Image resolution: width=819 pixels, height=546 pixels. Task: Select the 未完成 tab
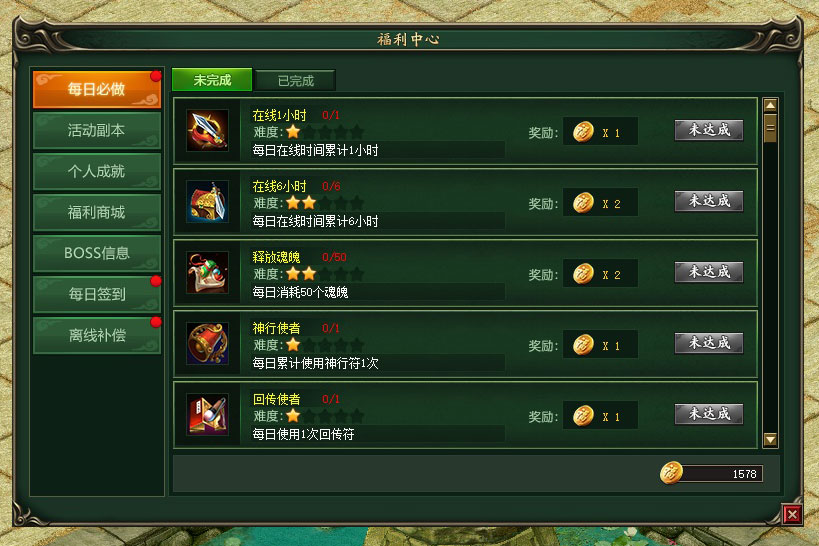tap(212, 80)
